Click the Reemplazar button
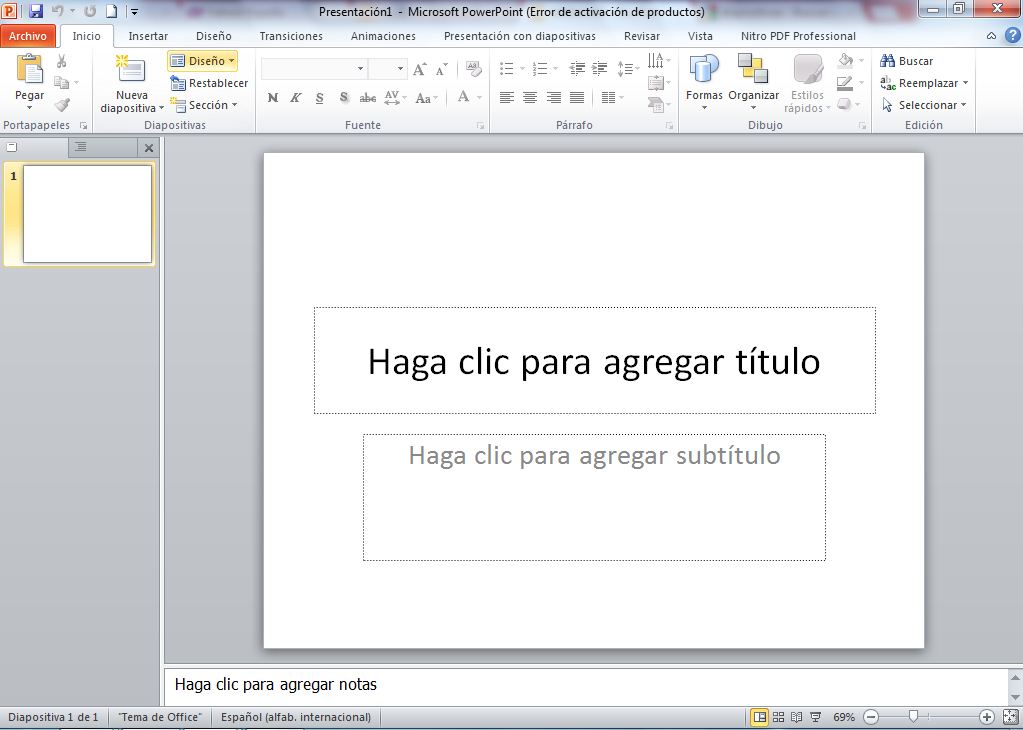1023x730 pixels. (x=926, y=83)
